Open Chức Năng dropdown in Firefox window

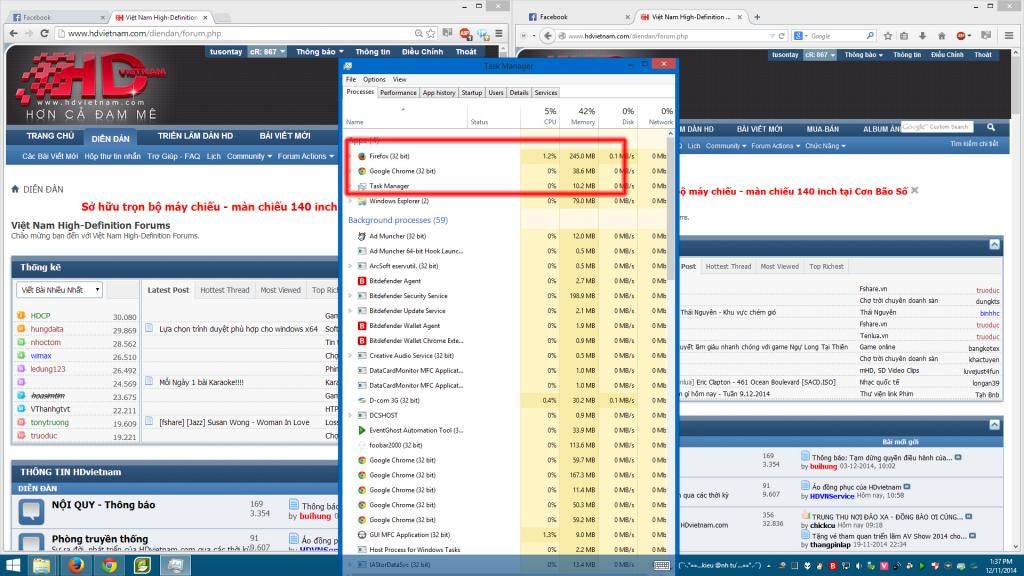825,146
